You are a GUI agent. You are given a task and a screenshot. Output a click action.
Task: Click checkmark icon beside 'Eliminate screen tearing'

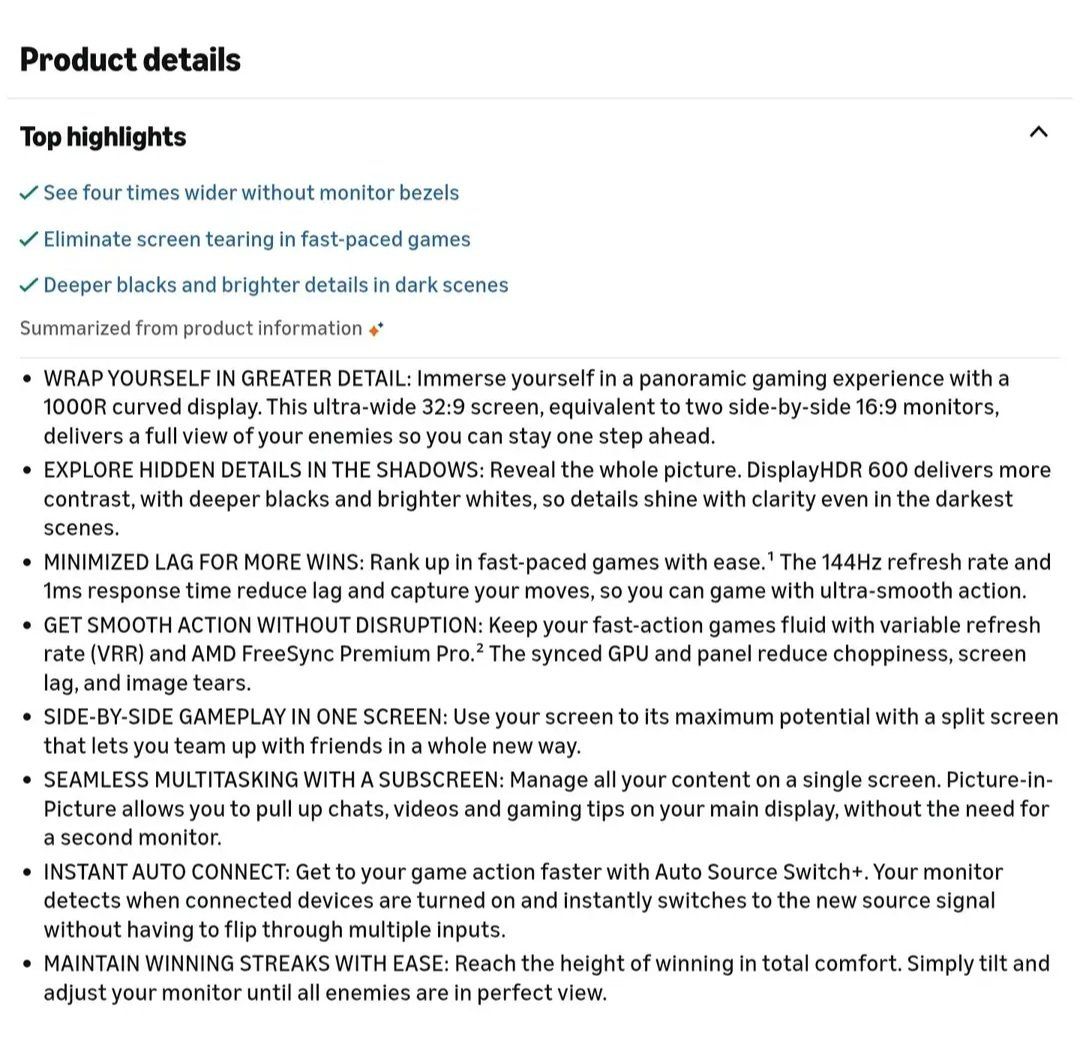pos(29,239)
